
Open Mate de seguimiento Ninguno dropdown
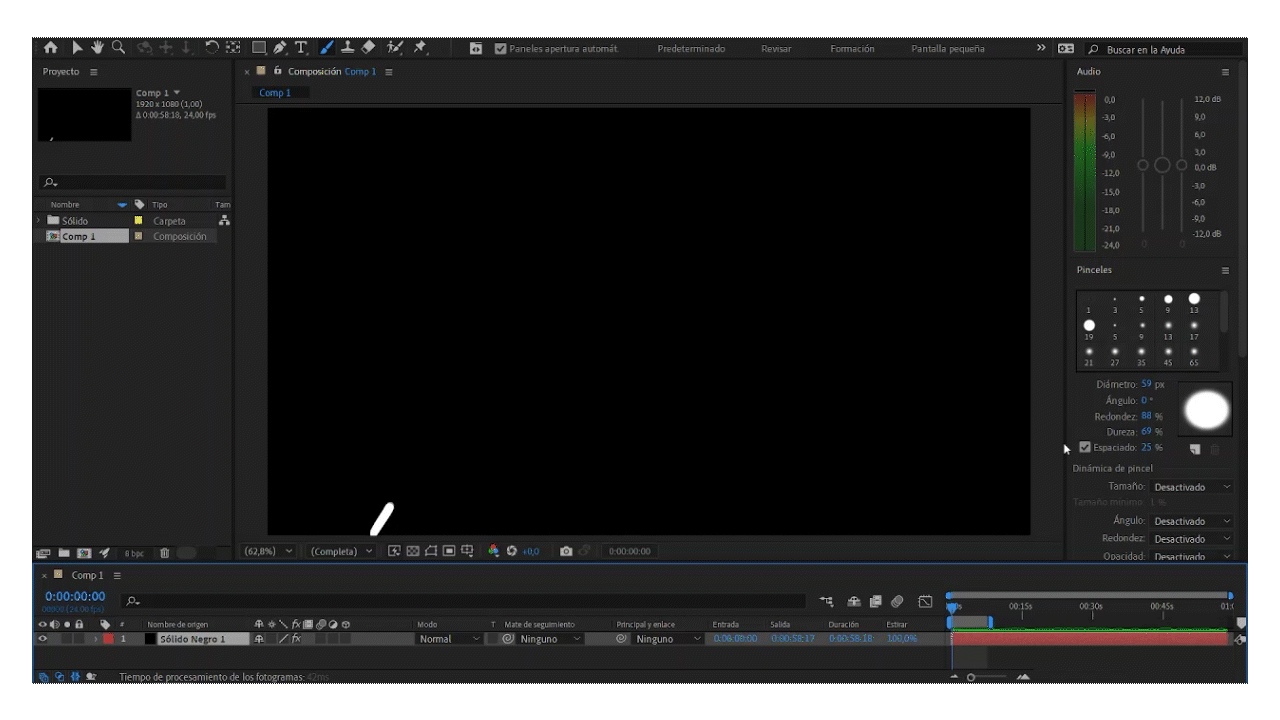point(541,638)
